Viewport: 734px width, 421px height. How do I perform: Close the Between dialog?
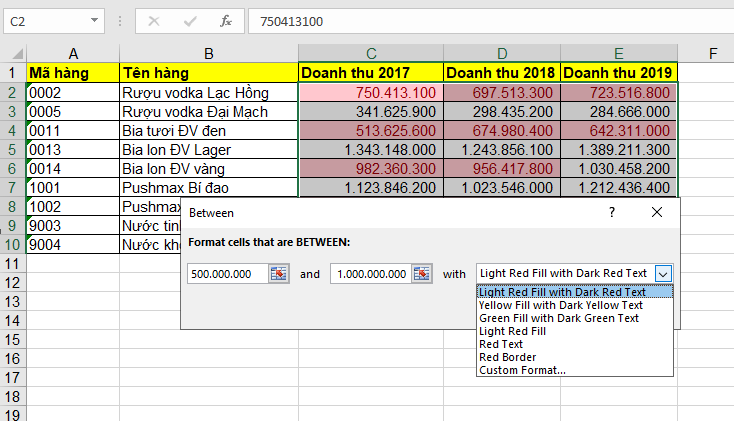[656, 212]
